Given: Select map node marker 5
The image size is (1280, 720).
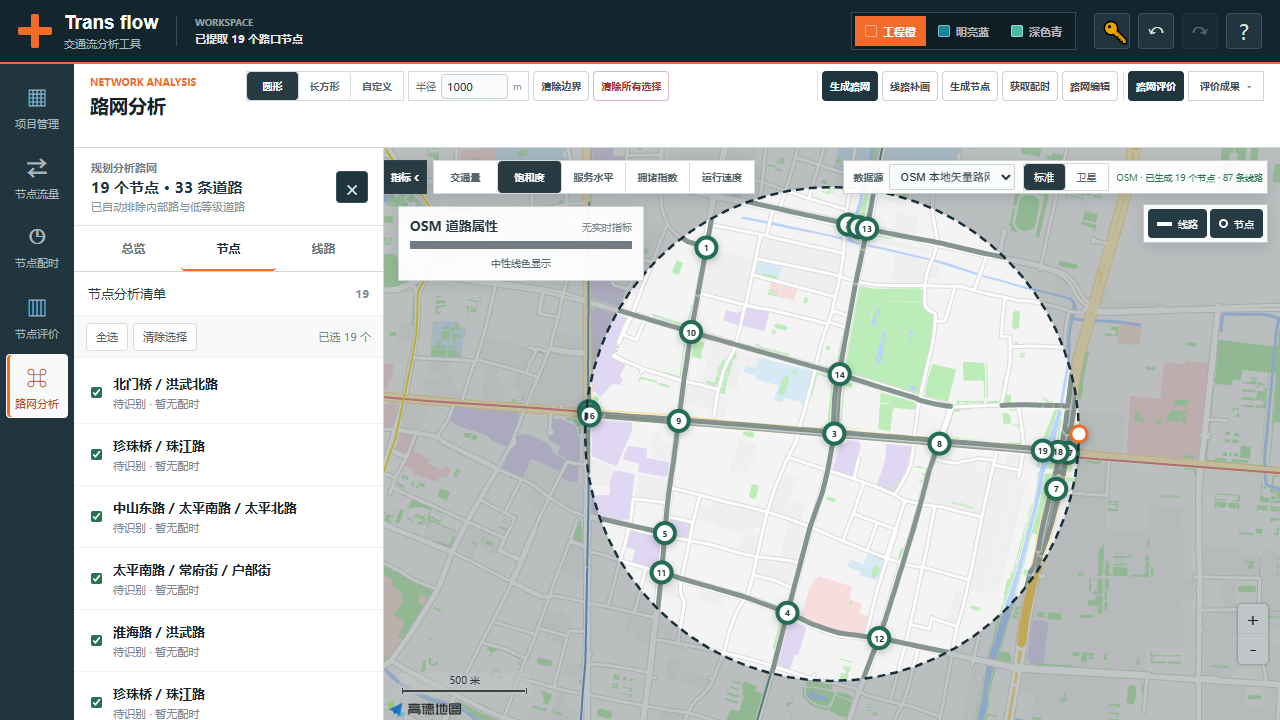Looking at the screenshot, I should (665, 534).
